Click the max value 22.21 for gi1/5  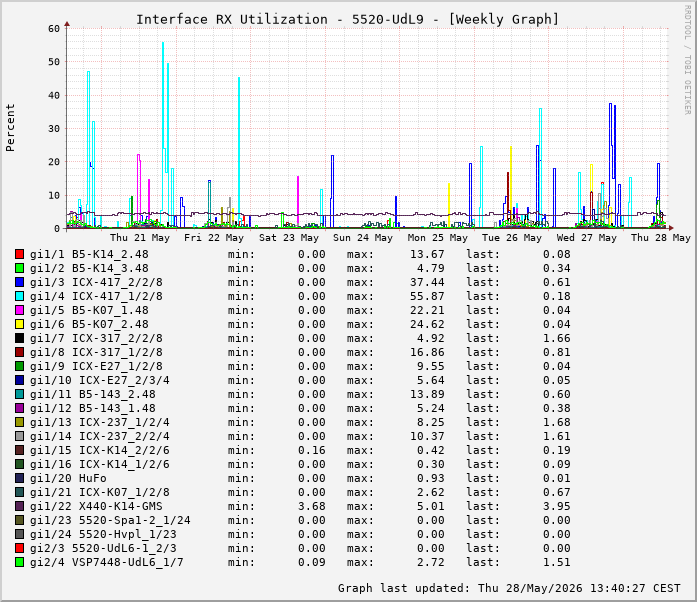pos(427,310)
